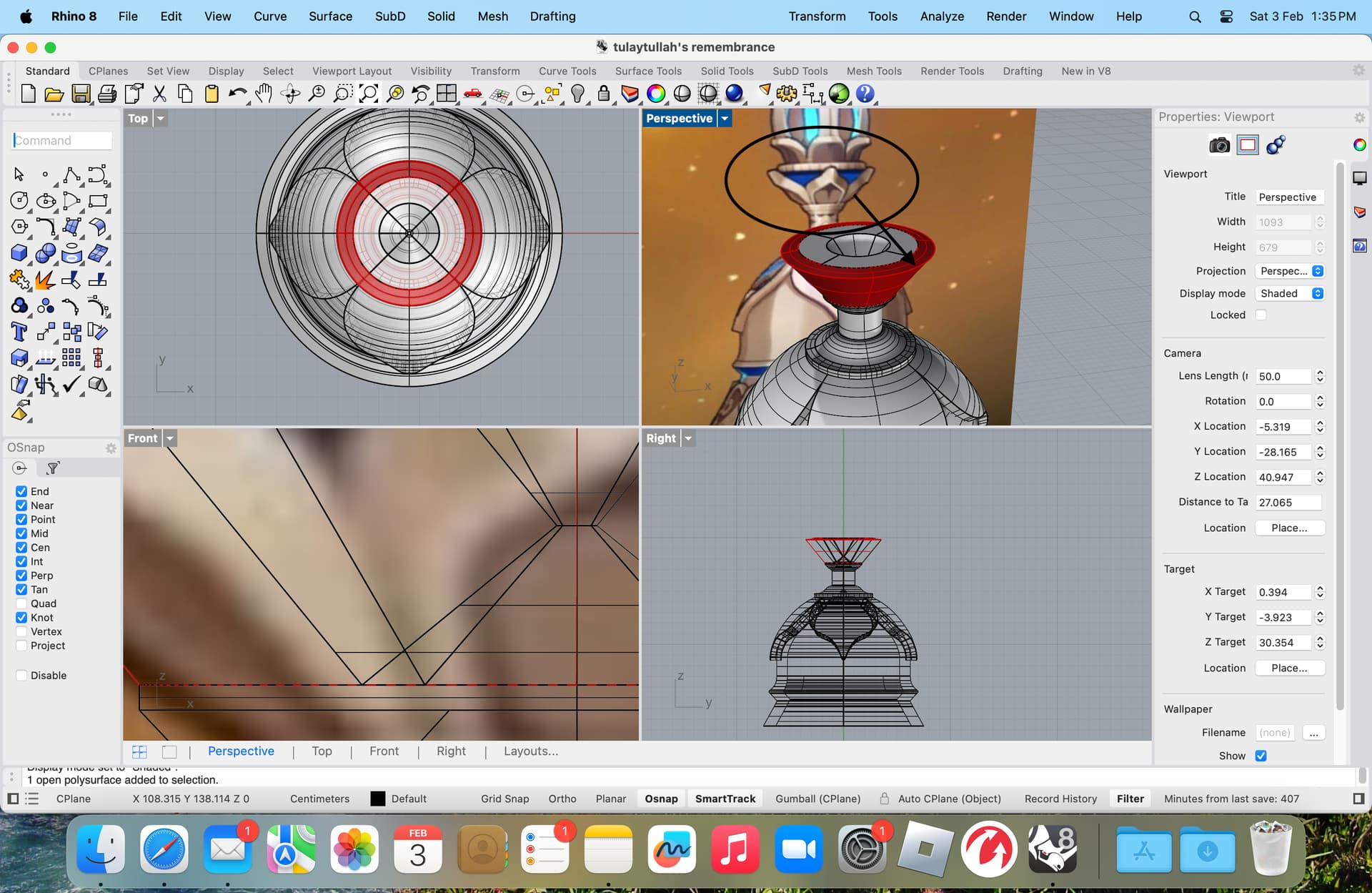Click the black Default layer color swatch
The image size is (1372, 893).
pos(378,799)
